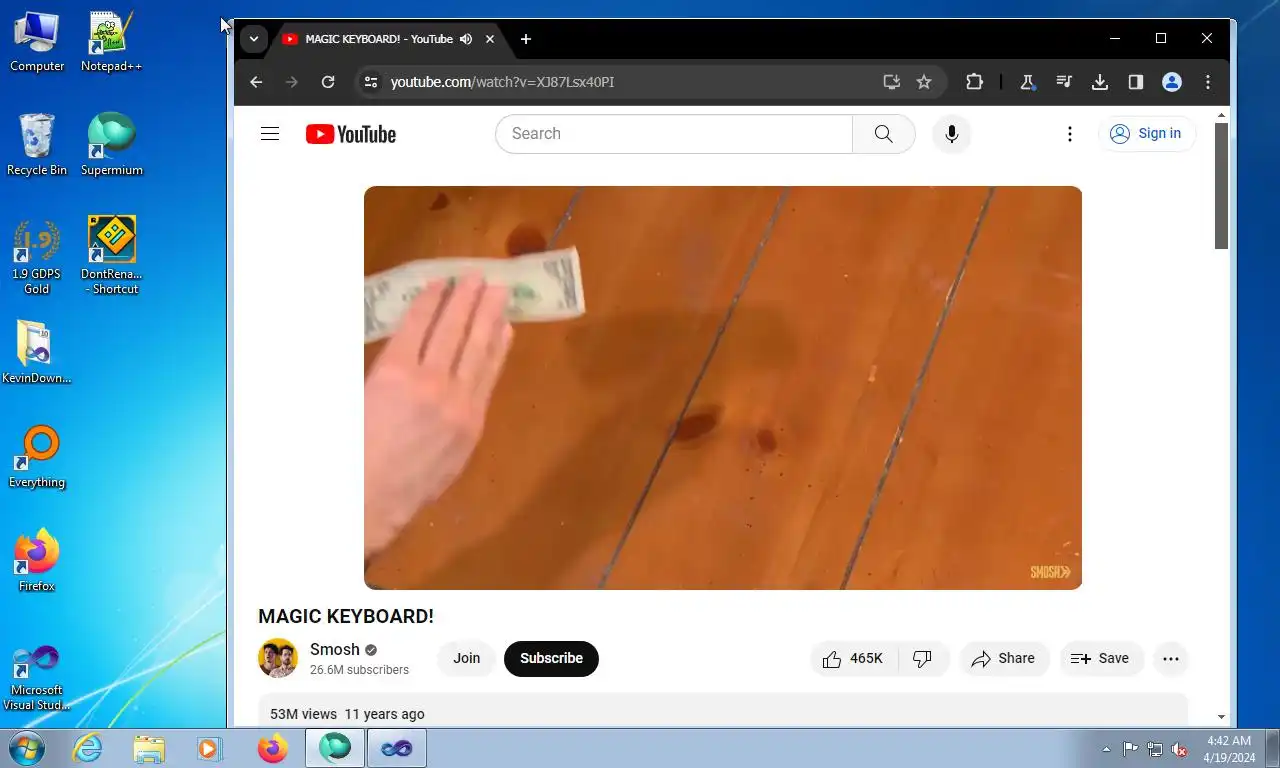1280x768 pixels.
Task: Switch to Visual Studio taskbar button
Action: (397, 748)
